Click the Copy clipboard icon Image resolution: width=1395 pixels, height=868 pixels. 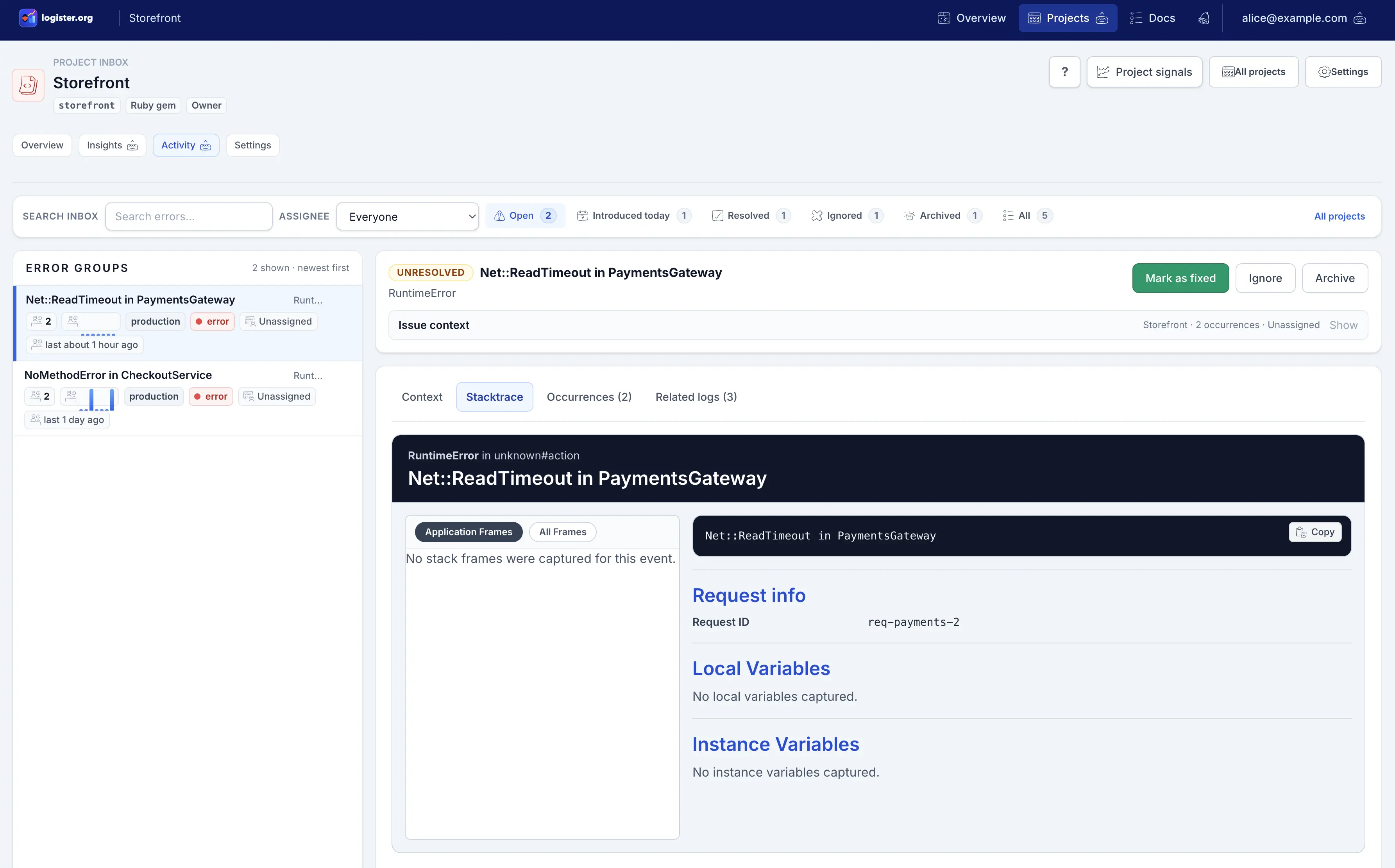[x=1301, y=532]
